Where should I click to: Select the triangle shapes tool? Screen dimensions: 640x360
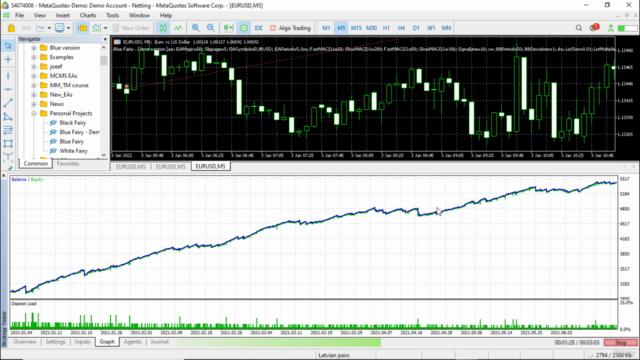(8, 117)
